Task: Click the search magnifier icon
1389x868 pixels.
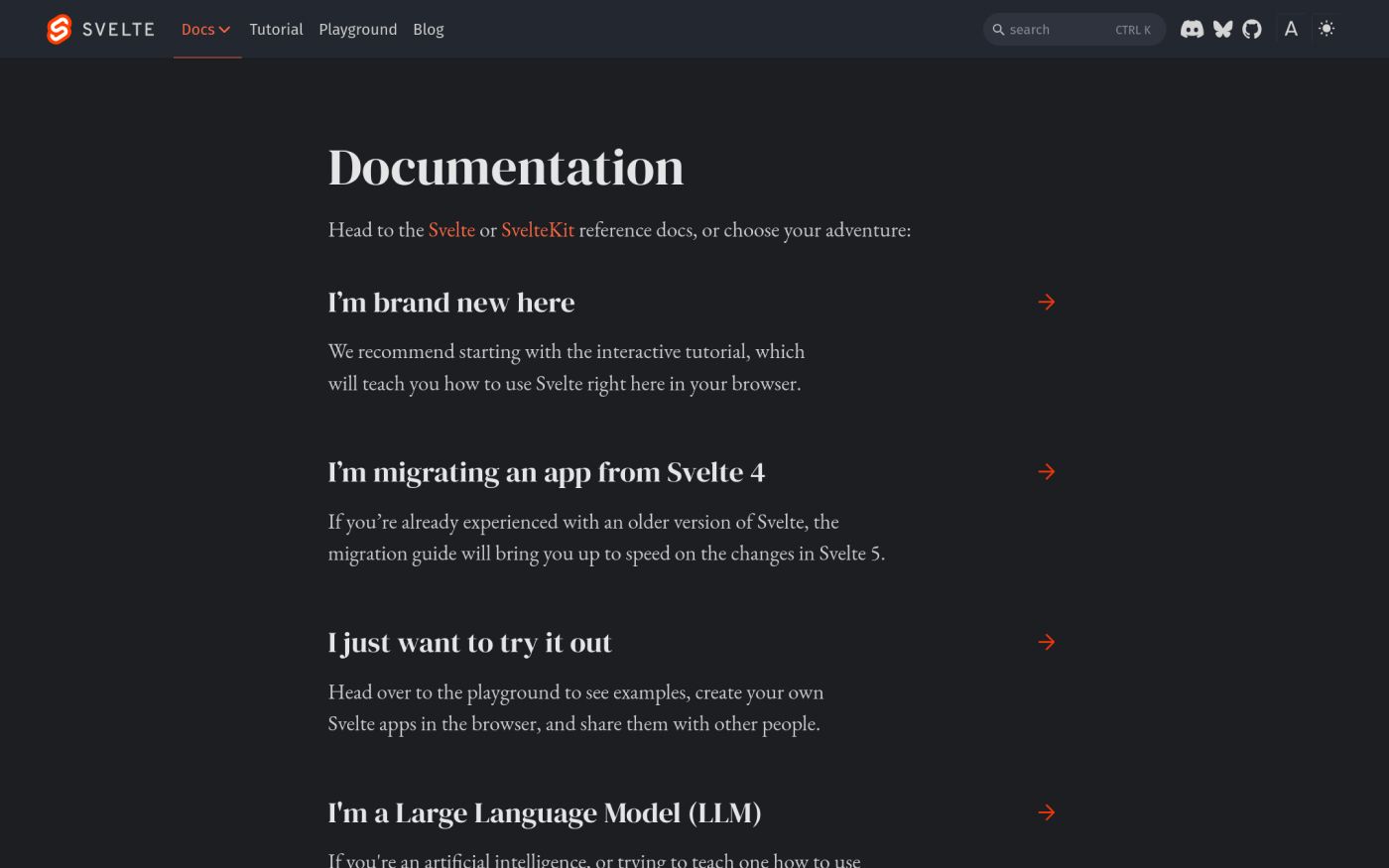Action: click(998, 30)
